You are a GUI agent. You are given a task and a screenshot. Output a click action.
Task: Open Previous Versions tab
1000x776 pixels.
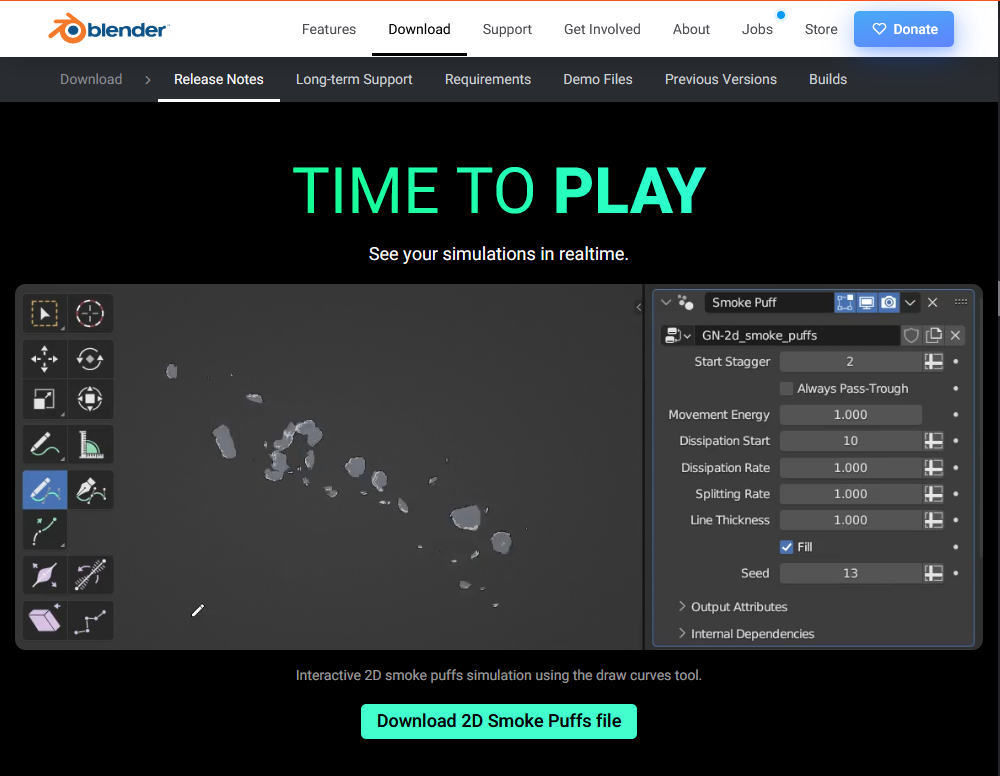[x=721, y=79]
